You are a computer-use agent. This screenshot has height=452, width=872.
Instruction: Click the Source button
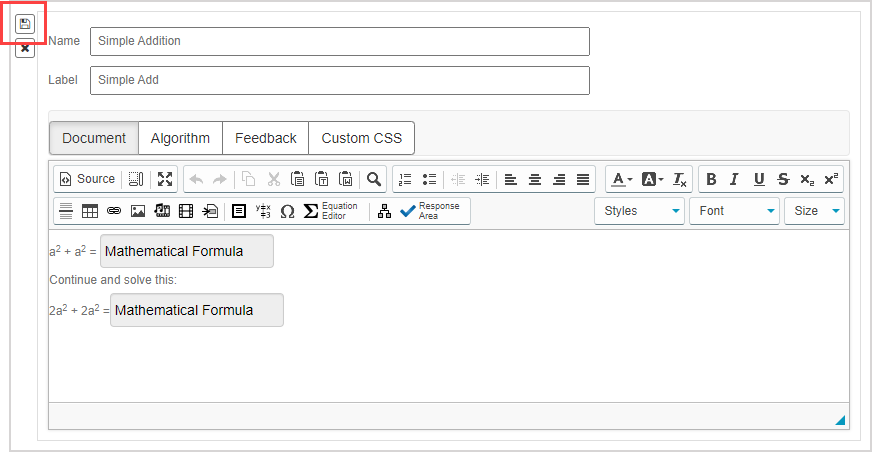coord(87,179)
